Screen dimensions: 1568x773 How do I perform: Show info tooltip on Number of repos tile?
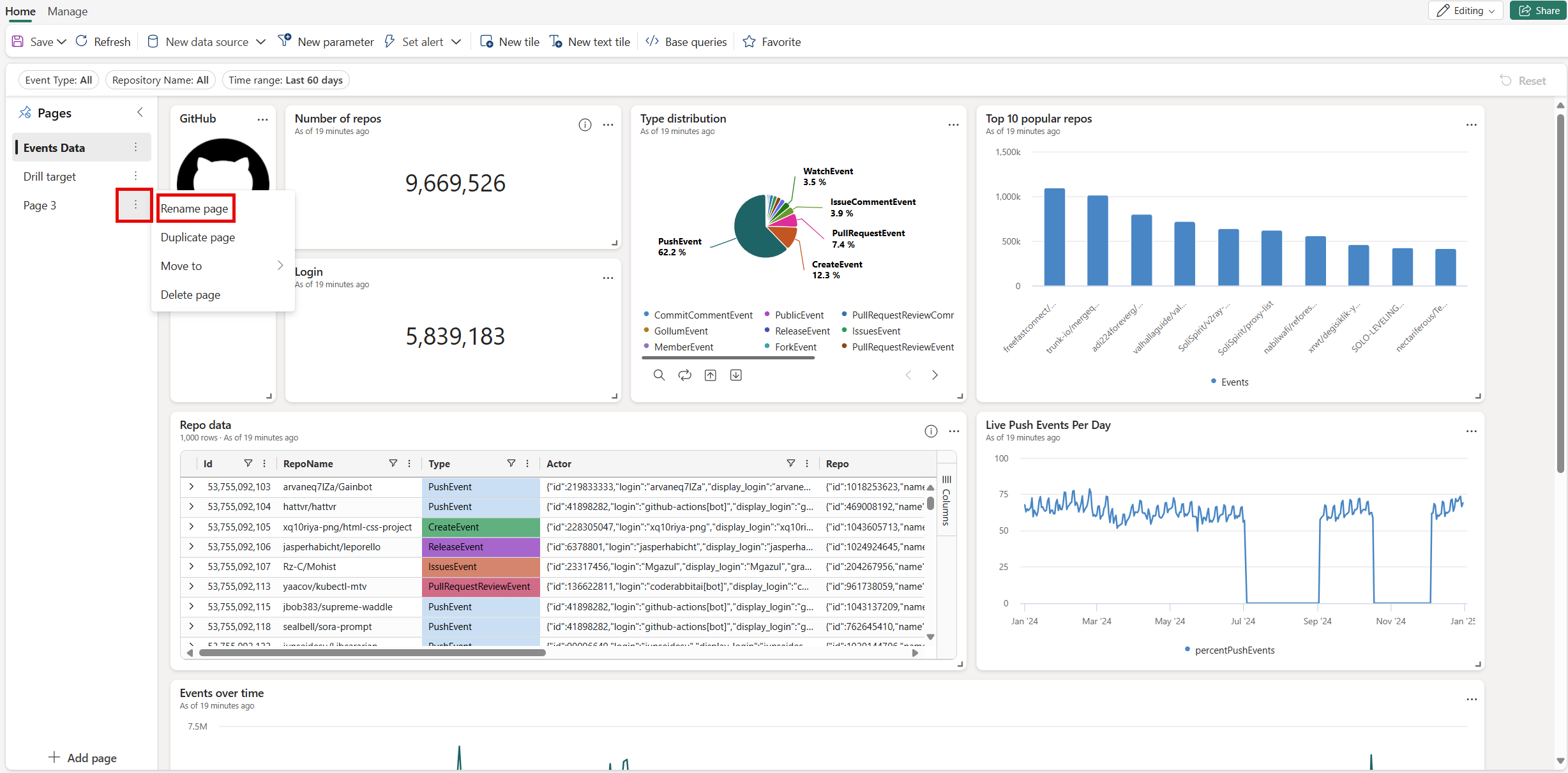coord(585,124)
